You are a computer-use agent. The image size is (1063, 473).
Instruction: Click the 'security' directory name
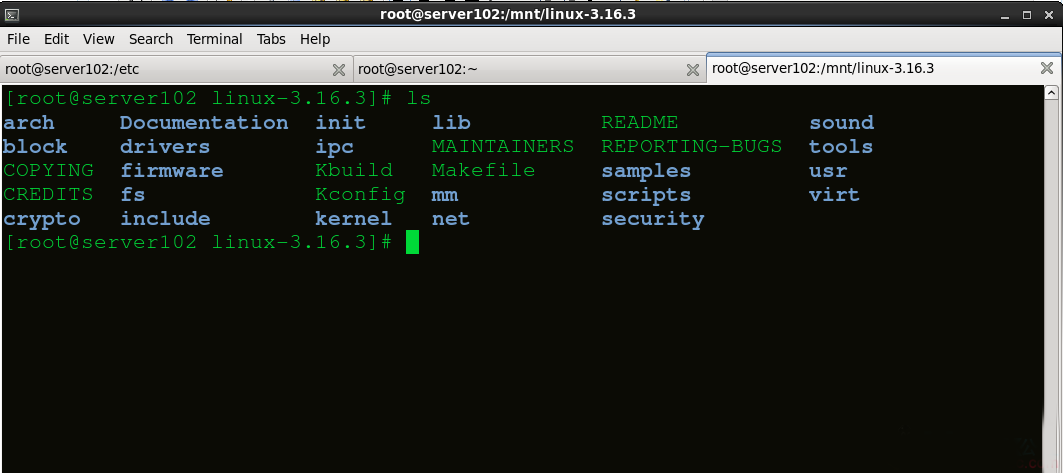653,220
